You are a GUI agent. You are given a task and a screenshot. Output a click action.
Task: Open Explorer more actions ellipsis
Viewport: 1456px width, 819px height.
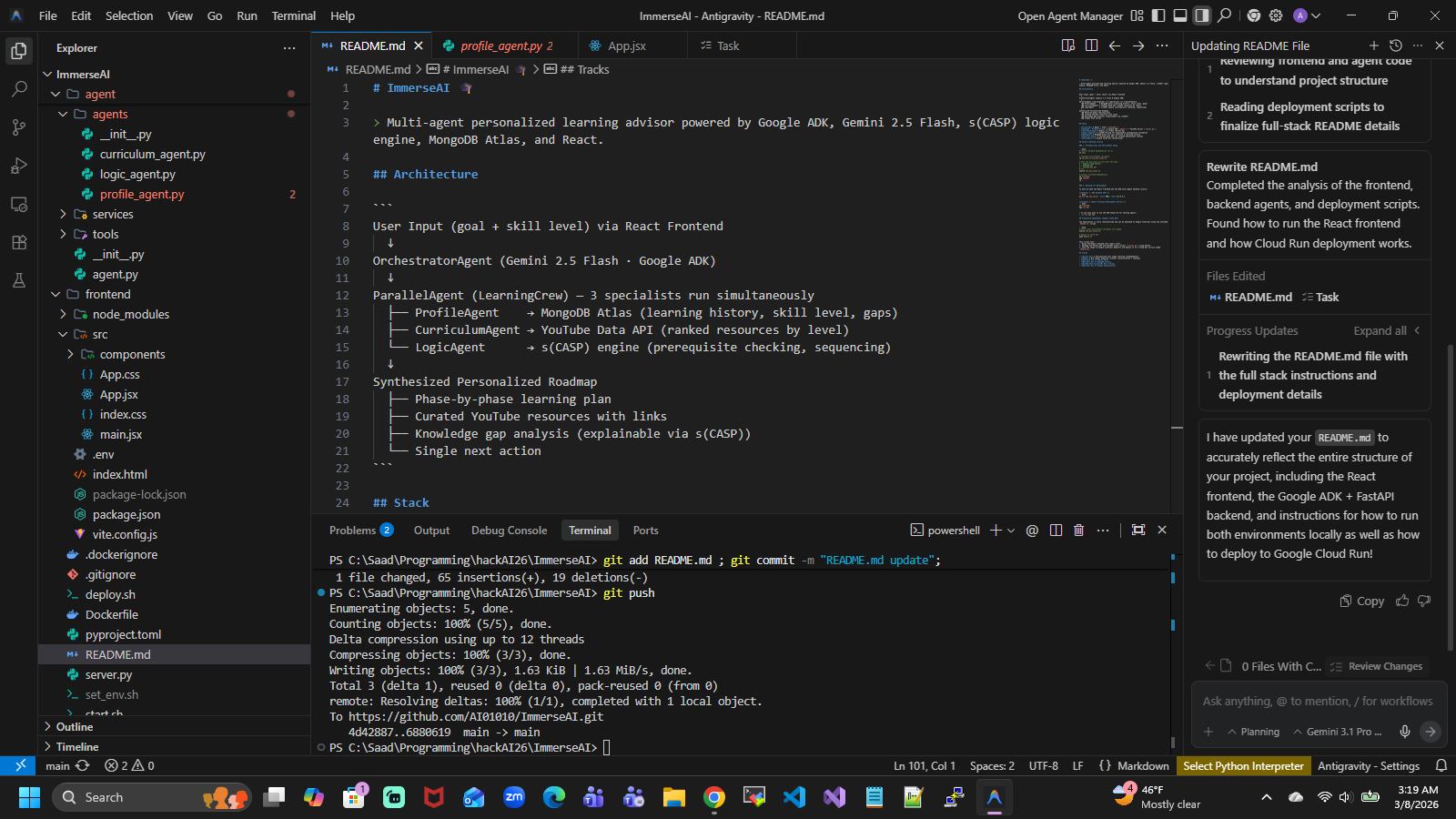pyautogui.click(x=289, y=48)
